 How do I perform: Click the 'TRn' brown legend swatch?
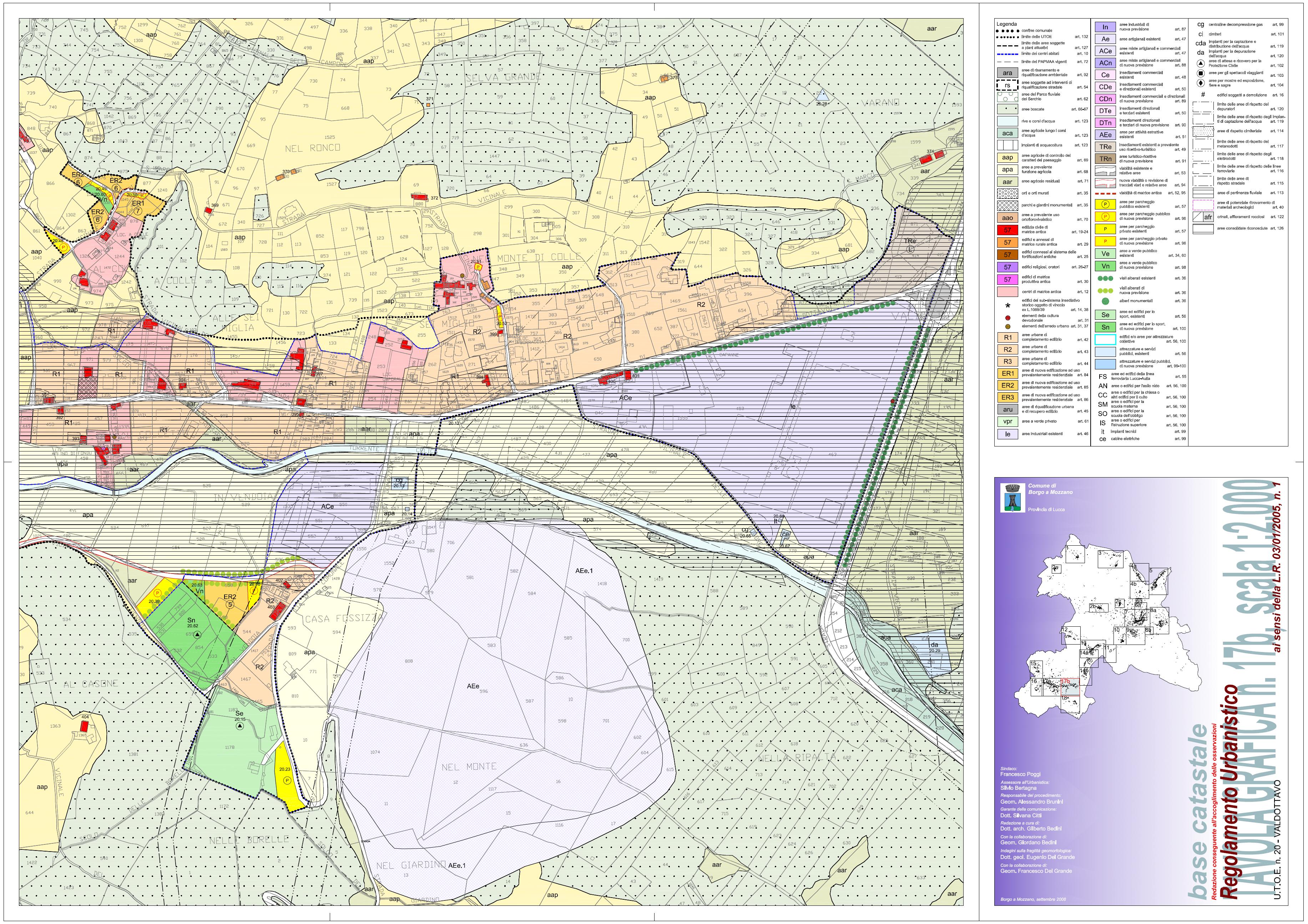(x=1105, y=159)
